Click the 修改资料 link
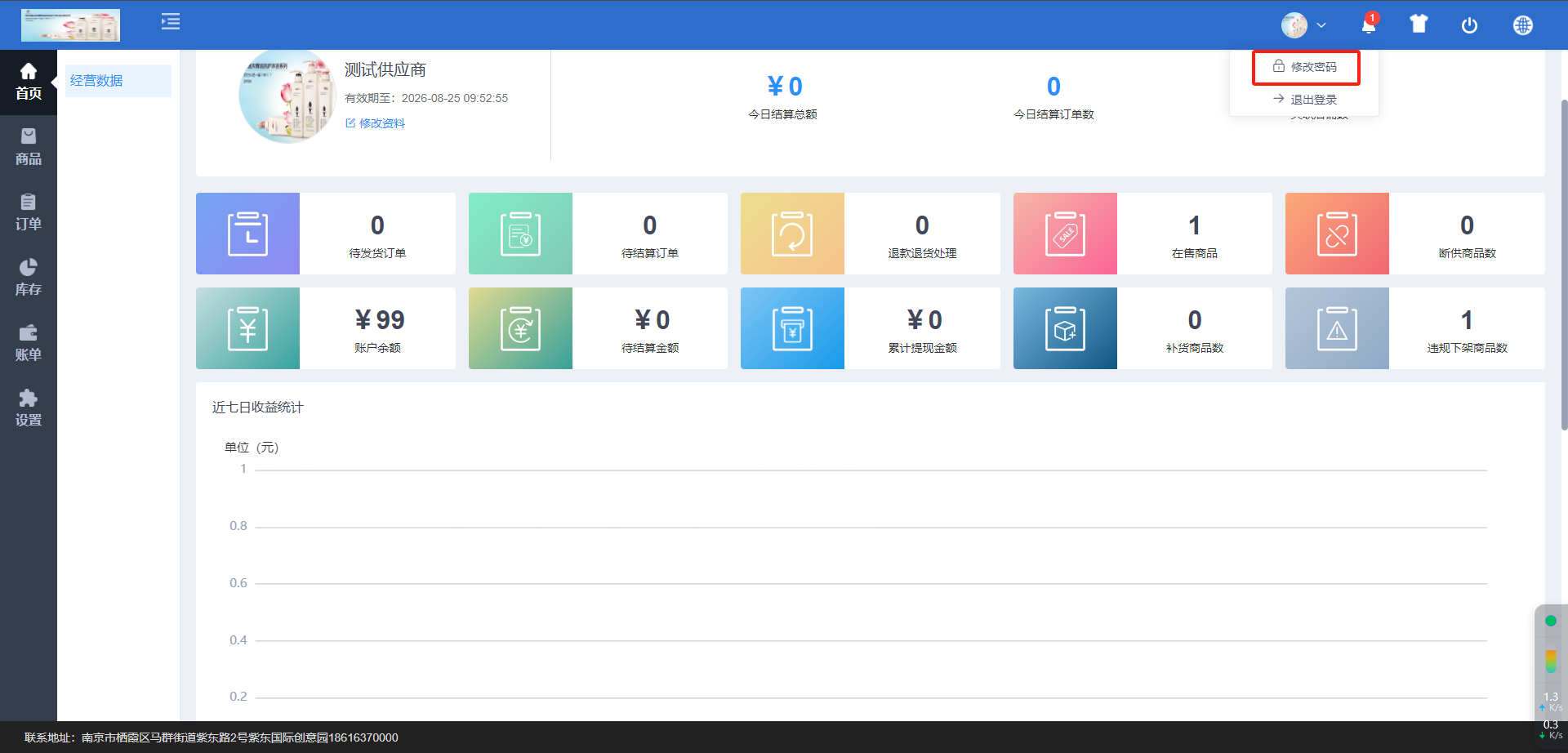This screenshot has width=1568, height=753. [376, 123]
